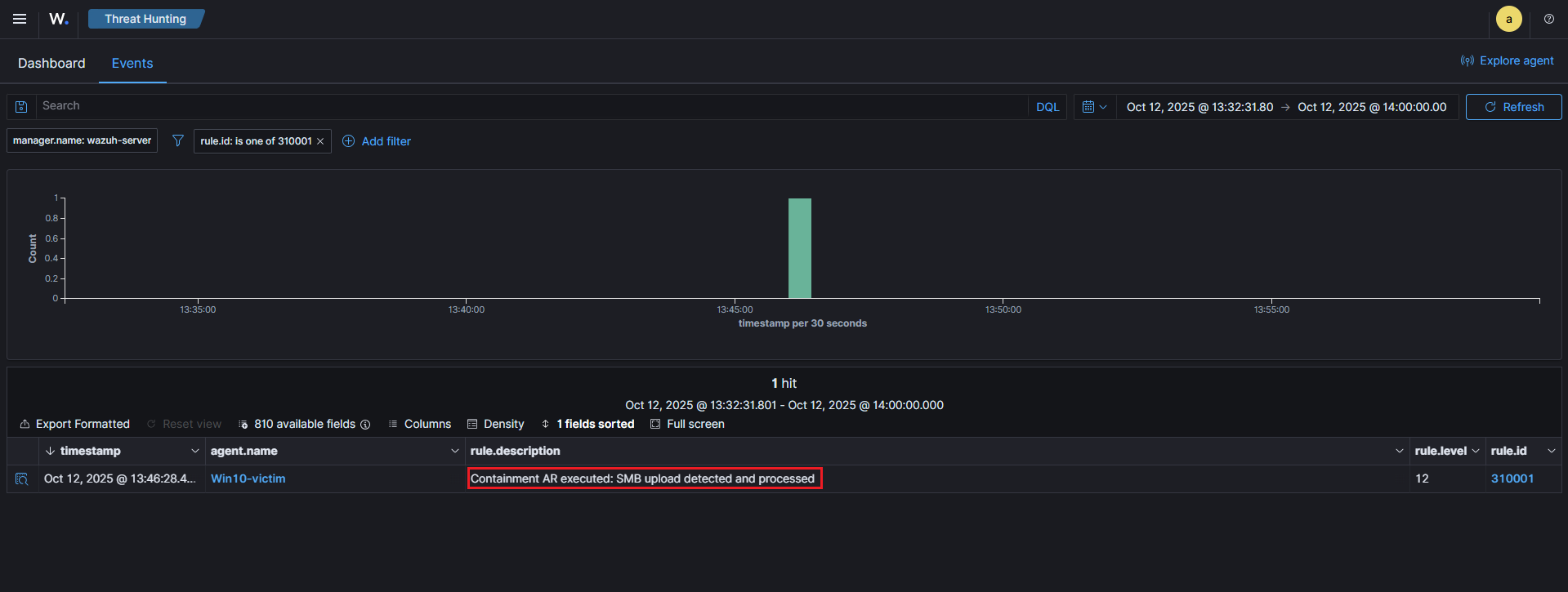Remove the rule.id 310001 filter

(x=320, y=141)
